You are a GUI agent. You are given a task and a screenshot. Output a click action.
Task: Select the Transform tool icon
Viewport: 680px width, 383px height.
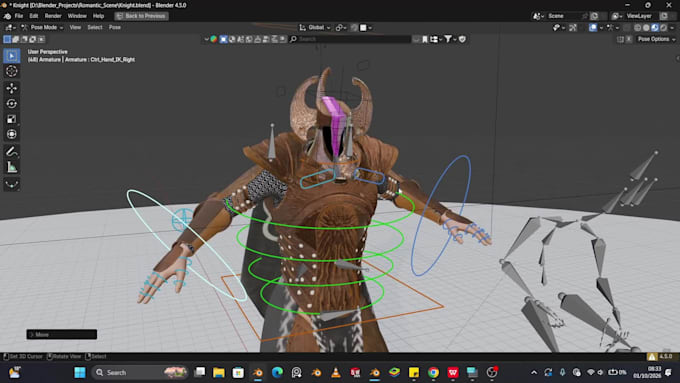(x=12, y=134)
